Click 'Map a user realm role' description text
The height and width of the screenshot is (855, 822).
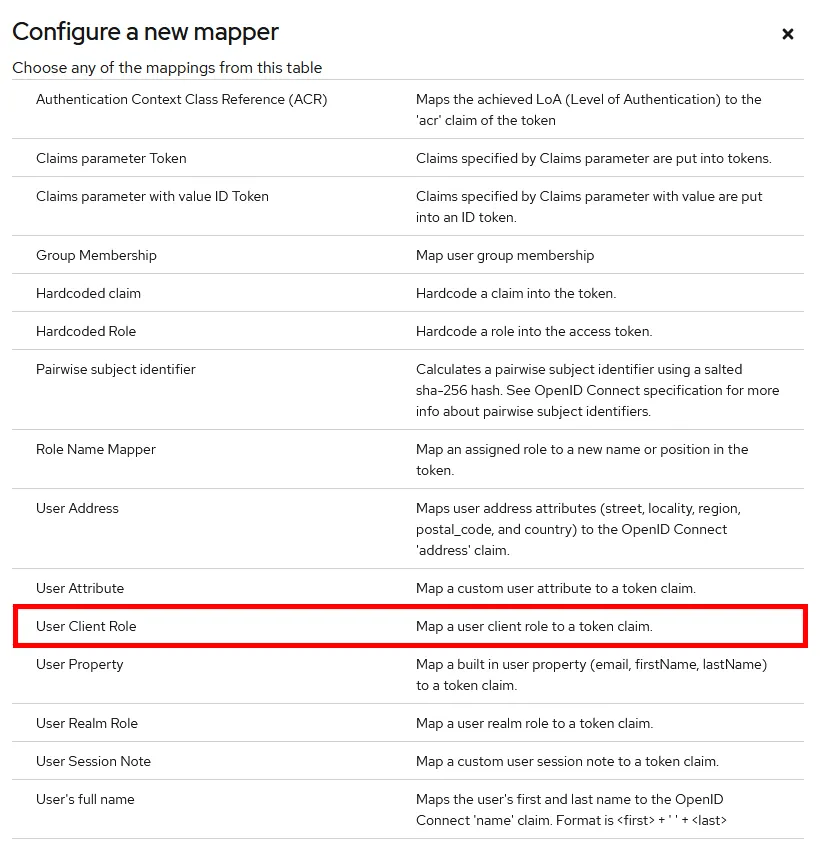point(534,723)
